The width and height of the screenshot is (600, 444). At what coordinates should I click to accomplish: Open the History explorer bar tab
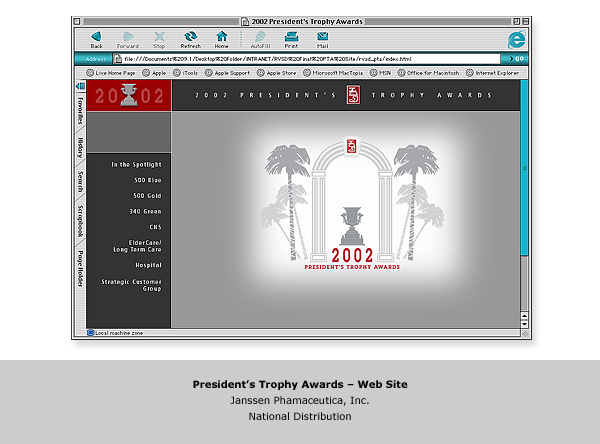[80, 148]
